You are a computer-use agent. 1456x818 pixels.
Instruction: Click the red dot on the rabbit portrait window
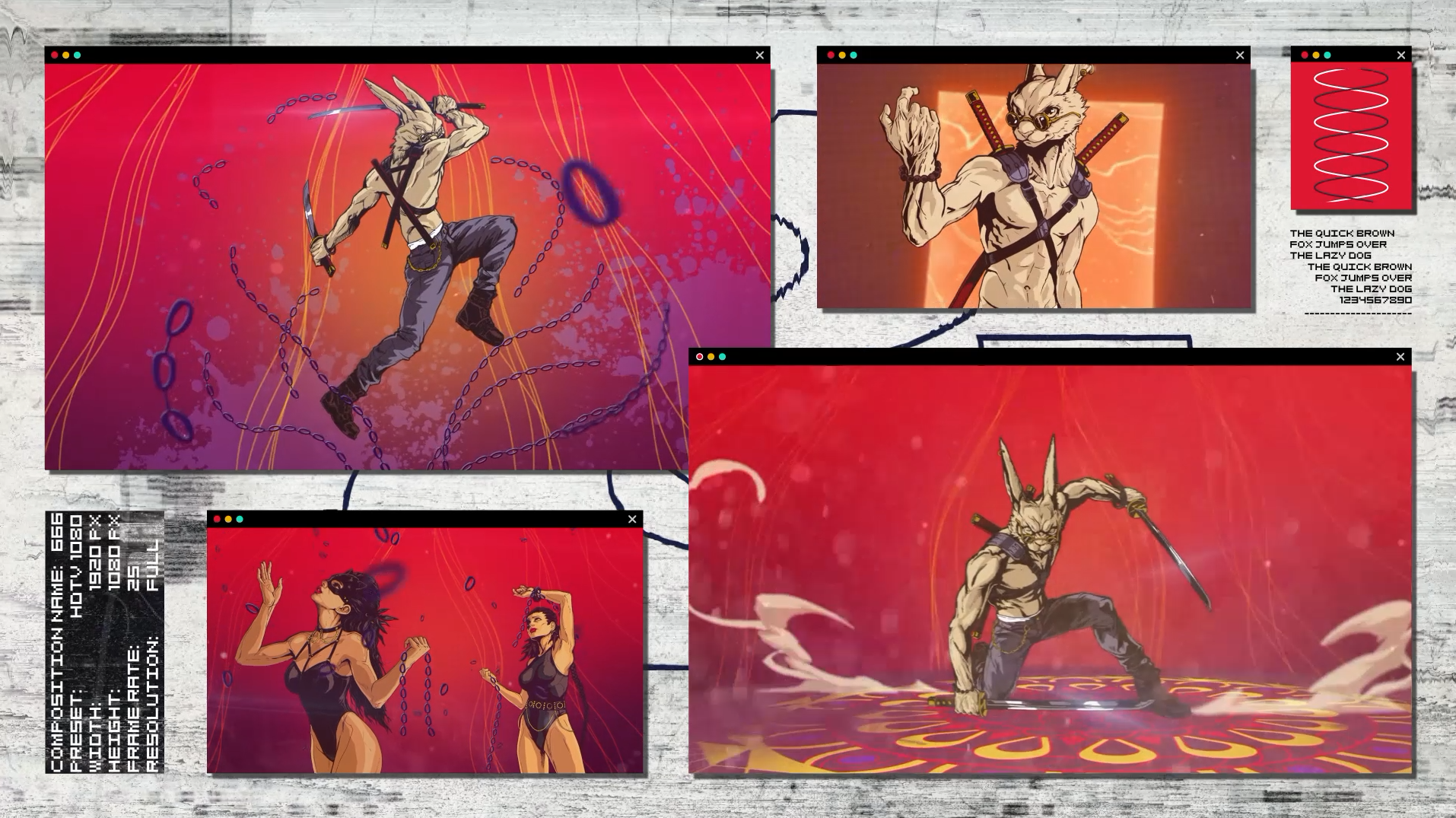pyautogui.click(x=831, y=55)
